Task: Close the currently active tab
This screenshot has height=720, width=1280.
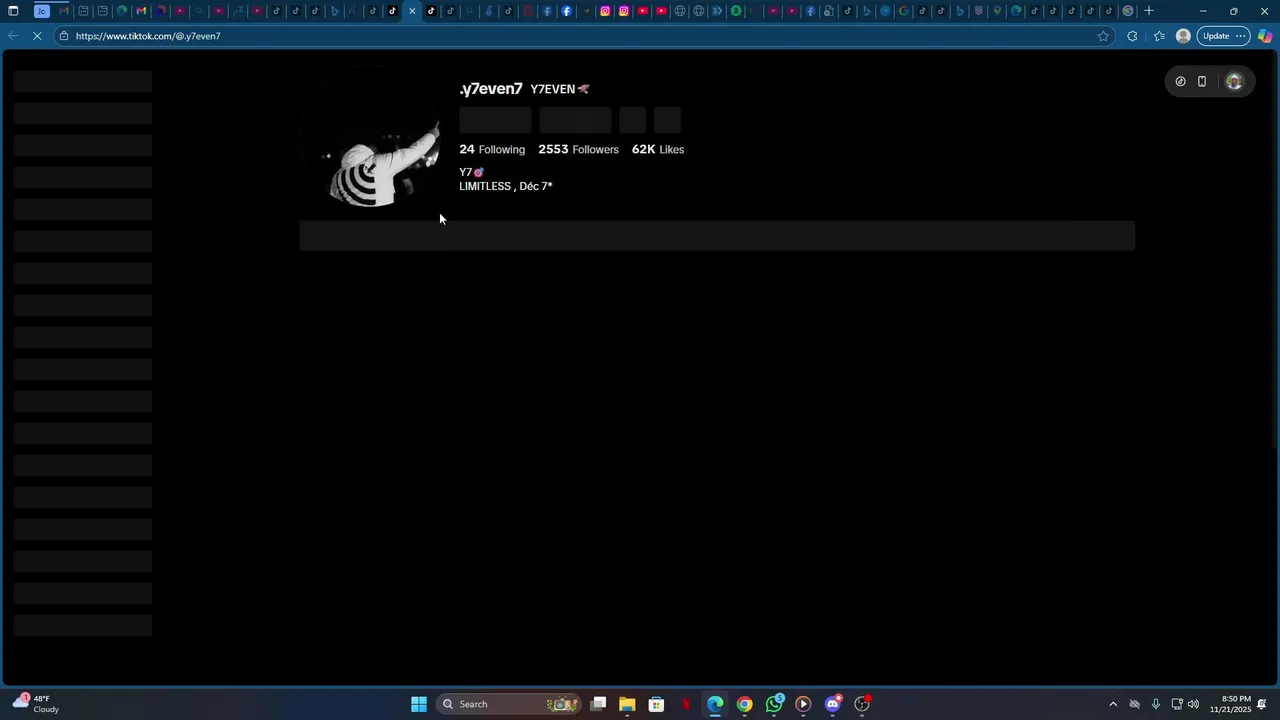Action: (412, 11)
